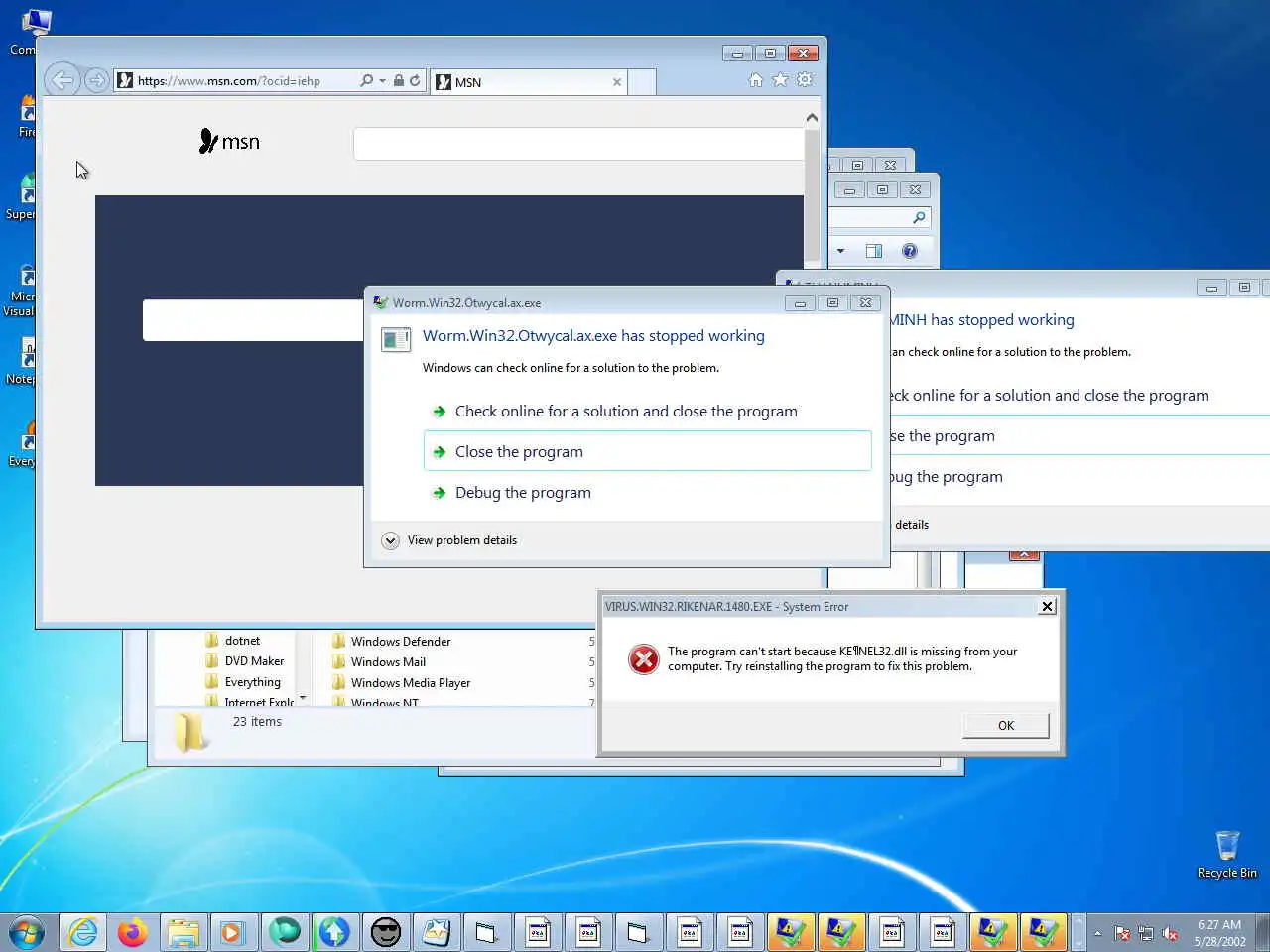This screenshot has height=952, width=1270.
Task: Select the Recycle Bin desktop icon
Action: (x=1226, y=855)
